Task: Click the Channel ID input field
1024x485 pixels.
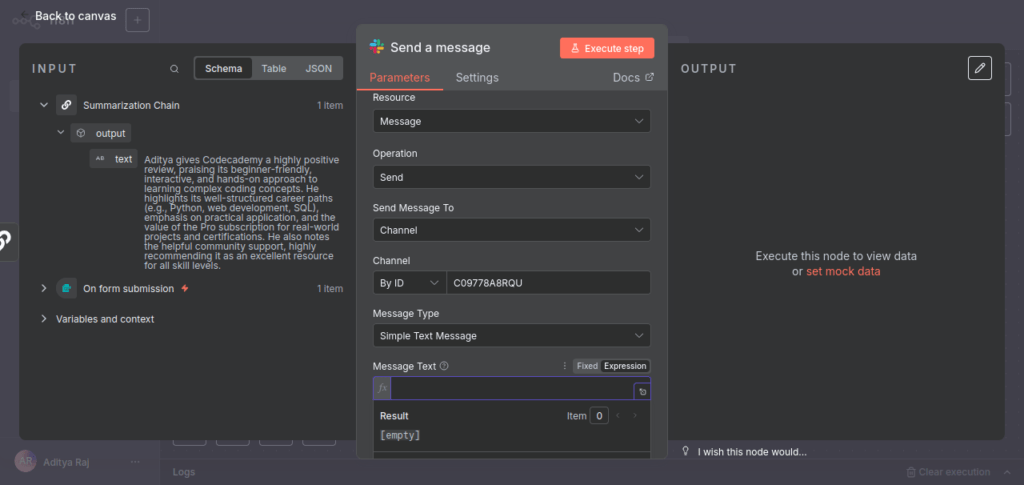Action: 547,283
